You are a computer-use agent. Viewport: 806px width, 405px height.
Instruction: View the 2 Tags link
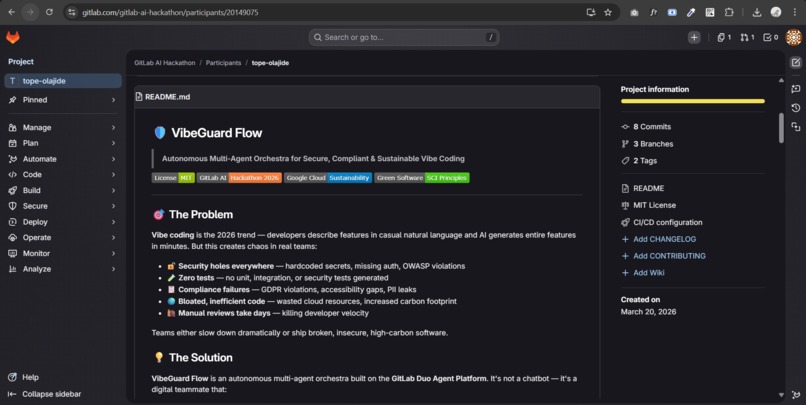click(639, 161)
